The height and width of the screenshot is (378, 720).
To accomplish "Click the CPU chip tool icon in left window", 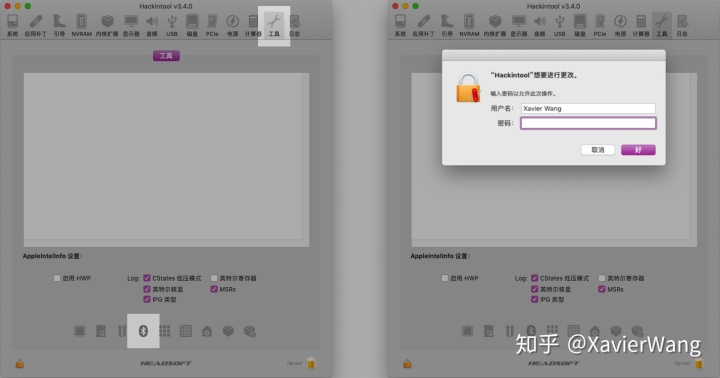I will 80,331.
